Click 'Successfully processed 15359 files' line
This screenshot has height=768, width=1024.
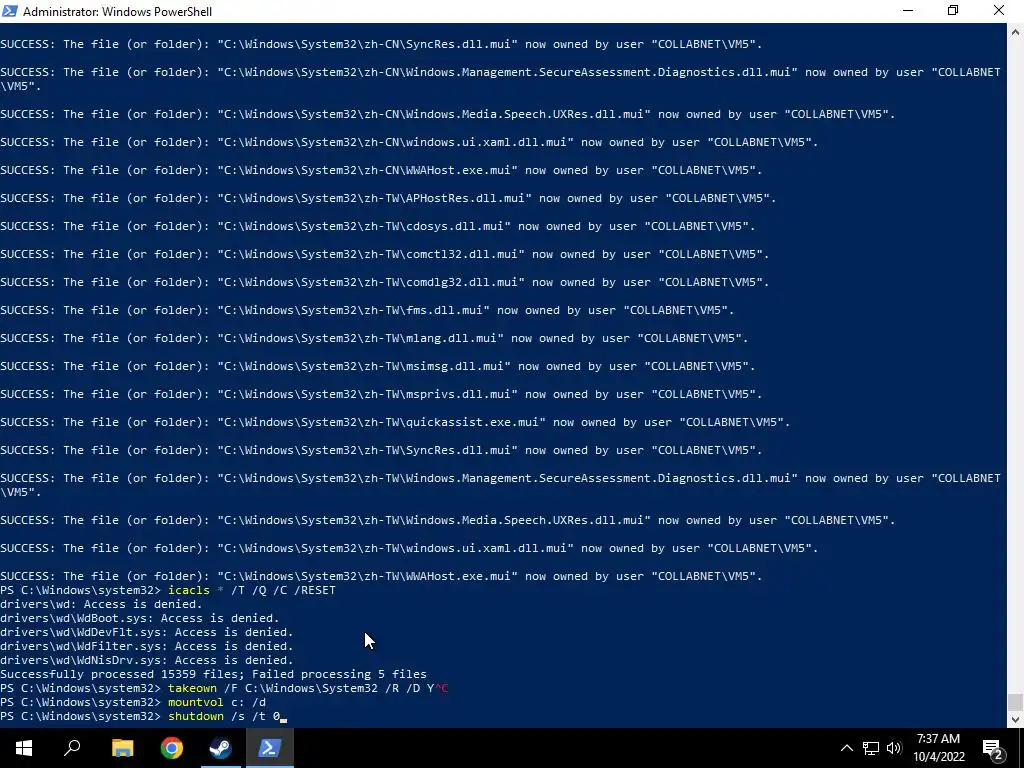click(214, 675)
